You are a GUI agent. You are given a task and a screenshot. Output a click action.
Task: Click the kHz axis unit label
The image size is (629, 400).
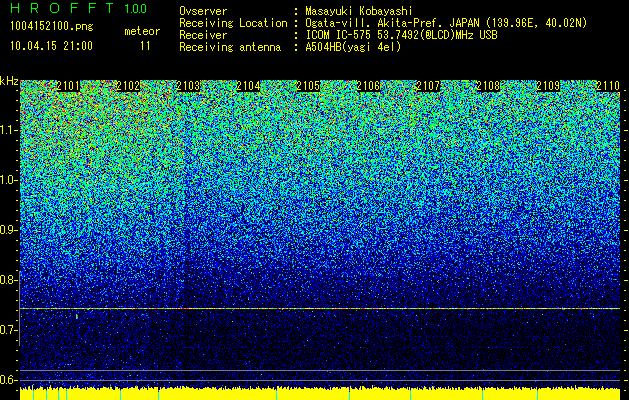pos(9,81)
